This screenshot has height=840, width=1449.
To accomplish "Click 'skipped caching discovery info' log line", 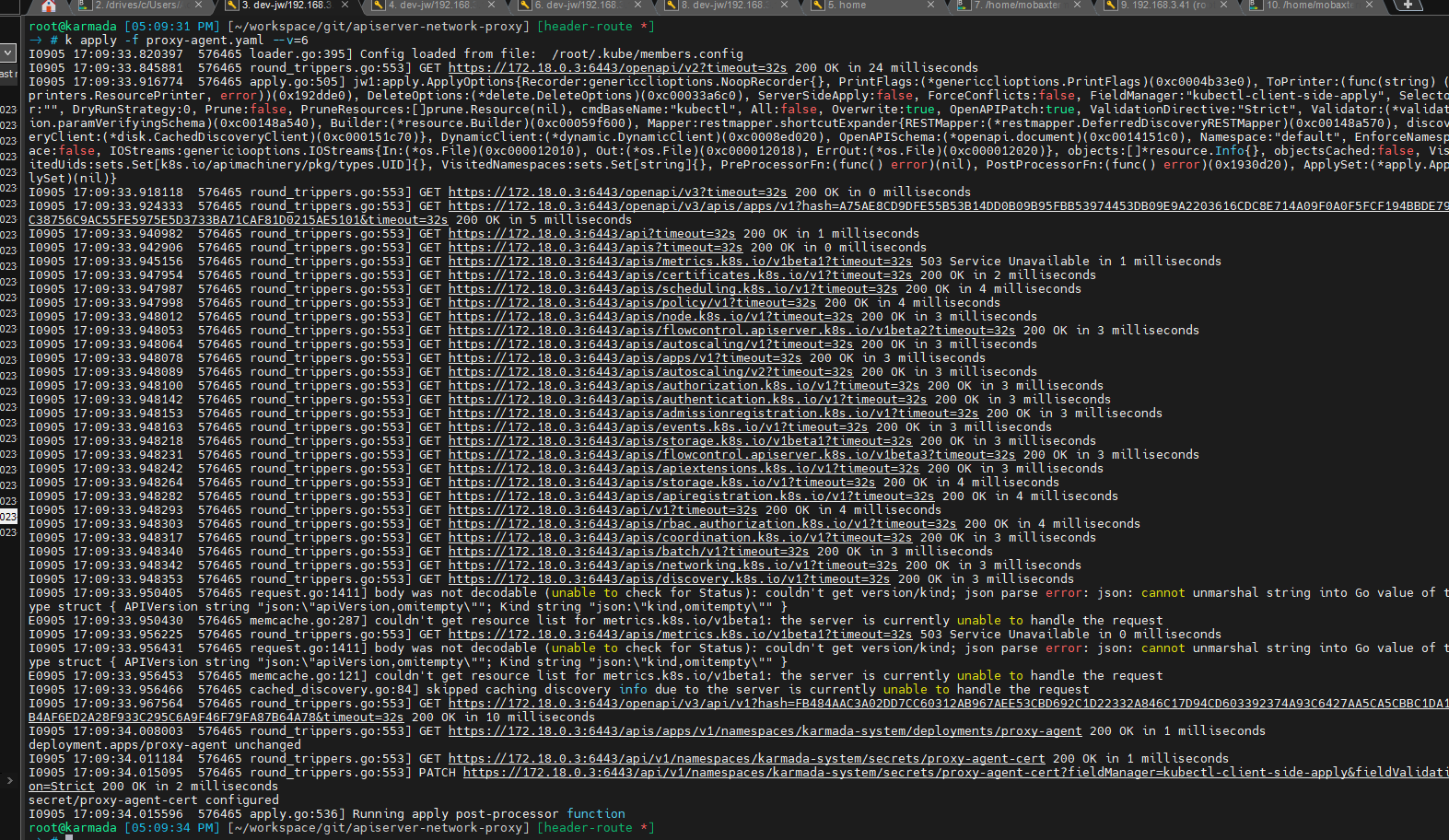I will click(559, 689).
